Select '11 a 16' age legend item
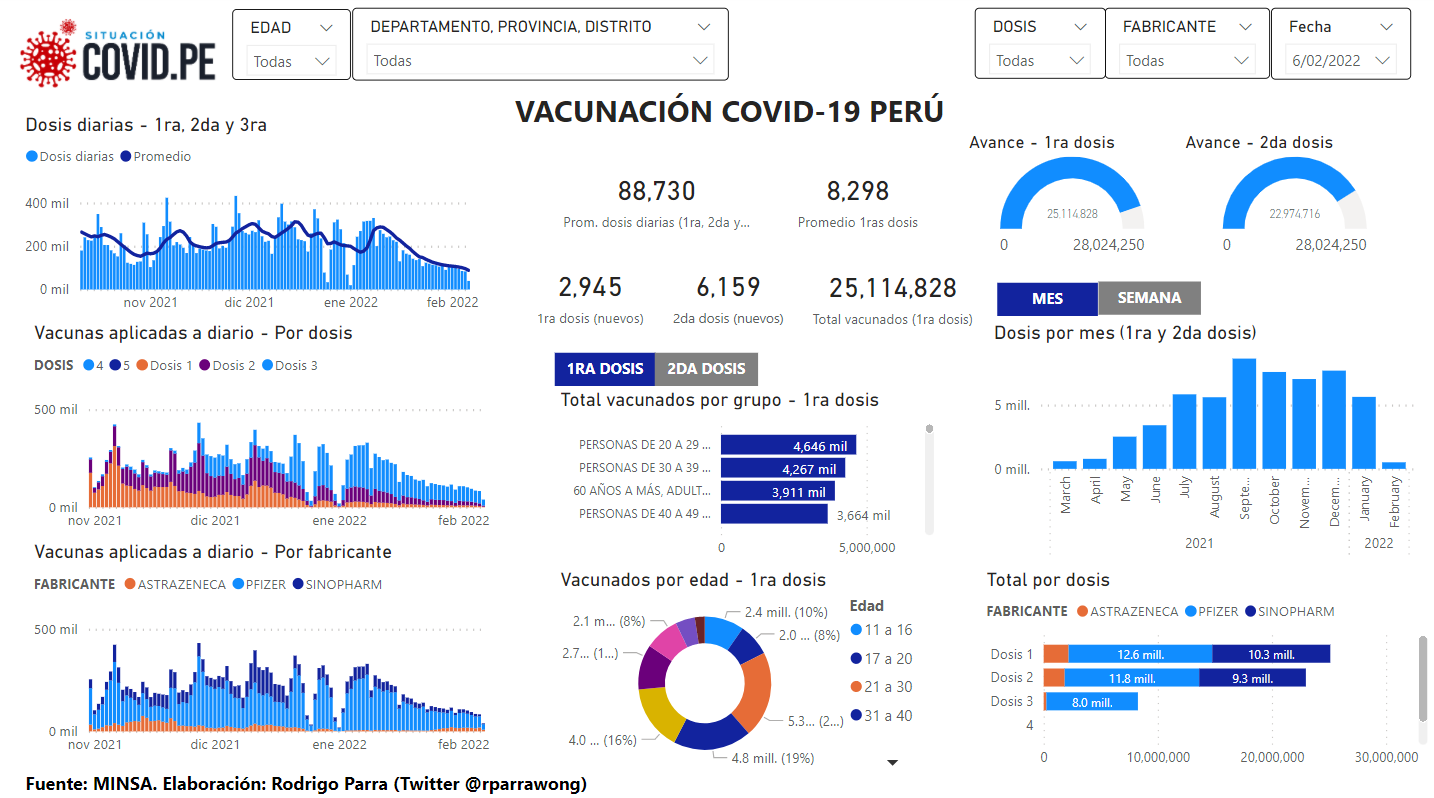Screen dimensions: 1434x798 tap(880, 630)
